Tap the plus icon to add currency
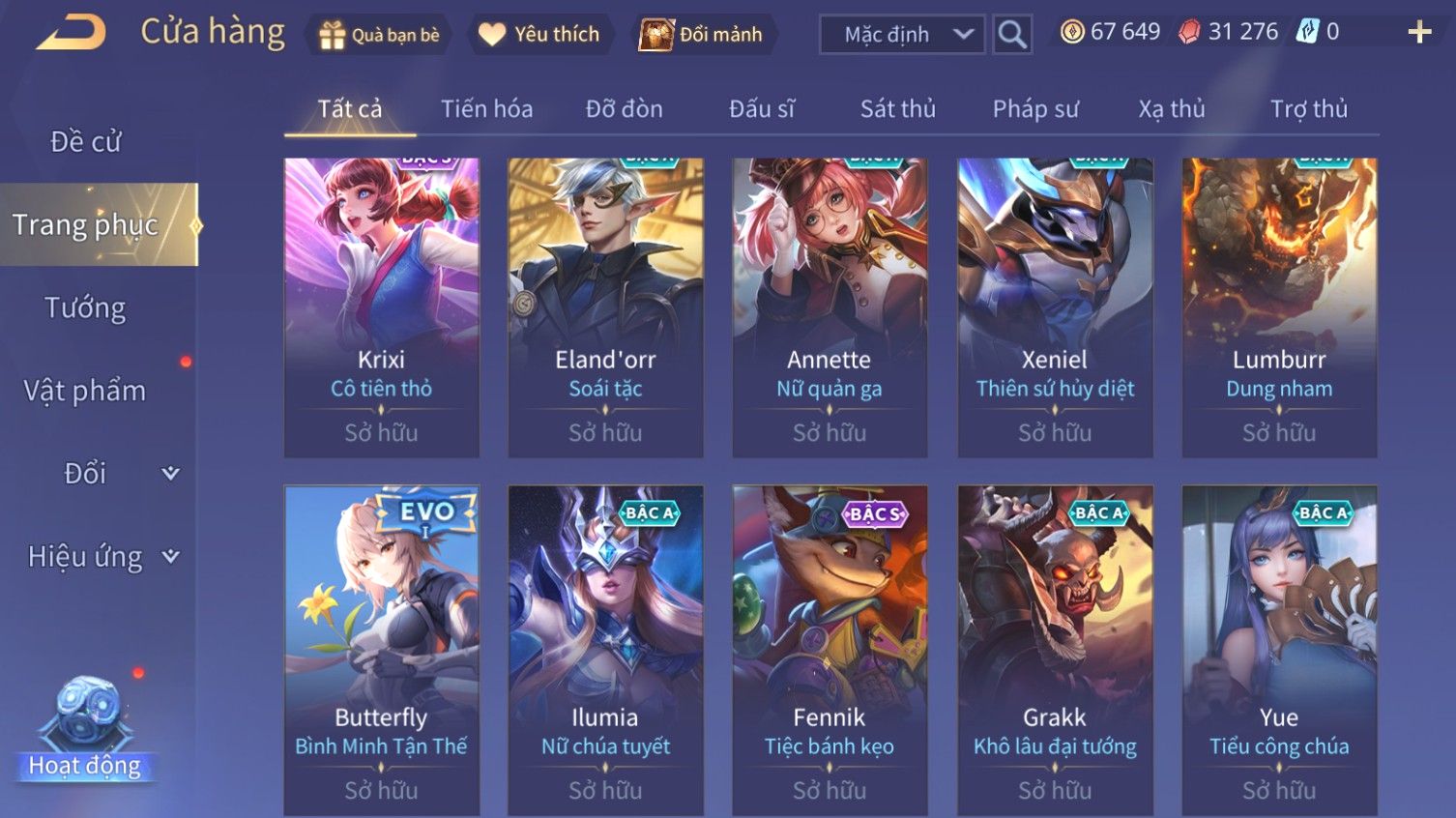 [1419, 32]
